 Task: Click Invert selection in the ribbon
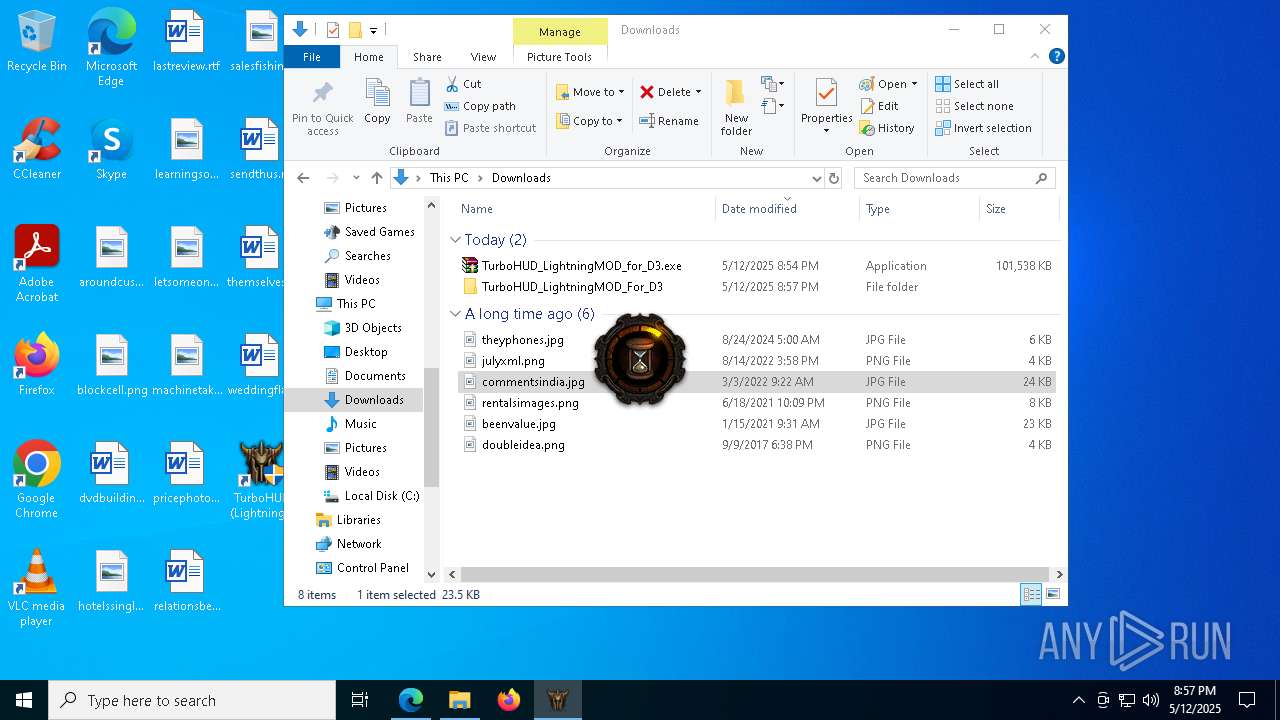983,128
